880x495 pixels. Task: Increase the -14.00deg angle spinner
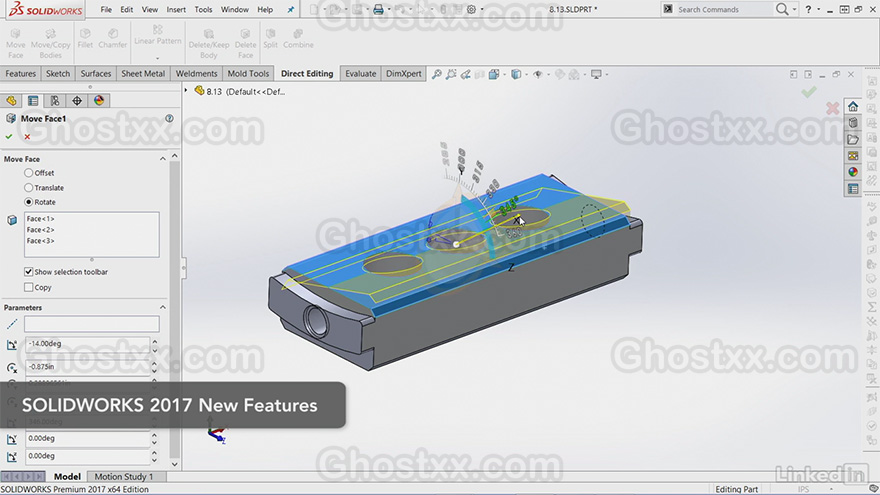155,341
